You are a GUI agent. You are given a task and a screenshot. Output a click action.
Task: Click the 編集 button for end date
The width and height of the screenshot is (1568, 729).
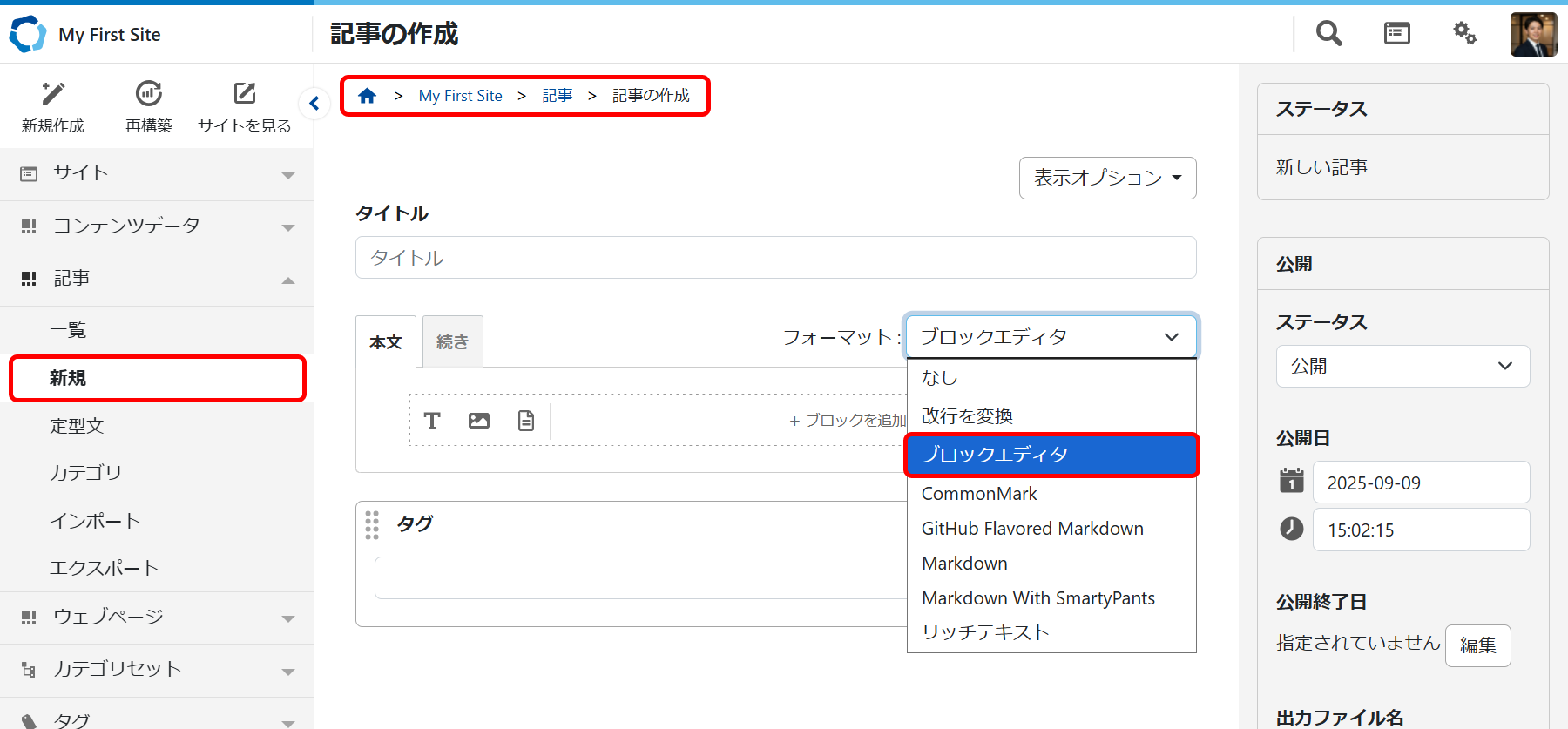(x=1477, y=645)
